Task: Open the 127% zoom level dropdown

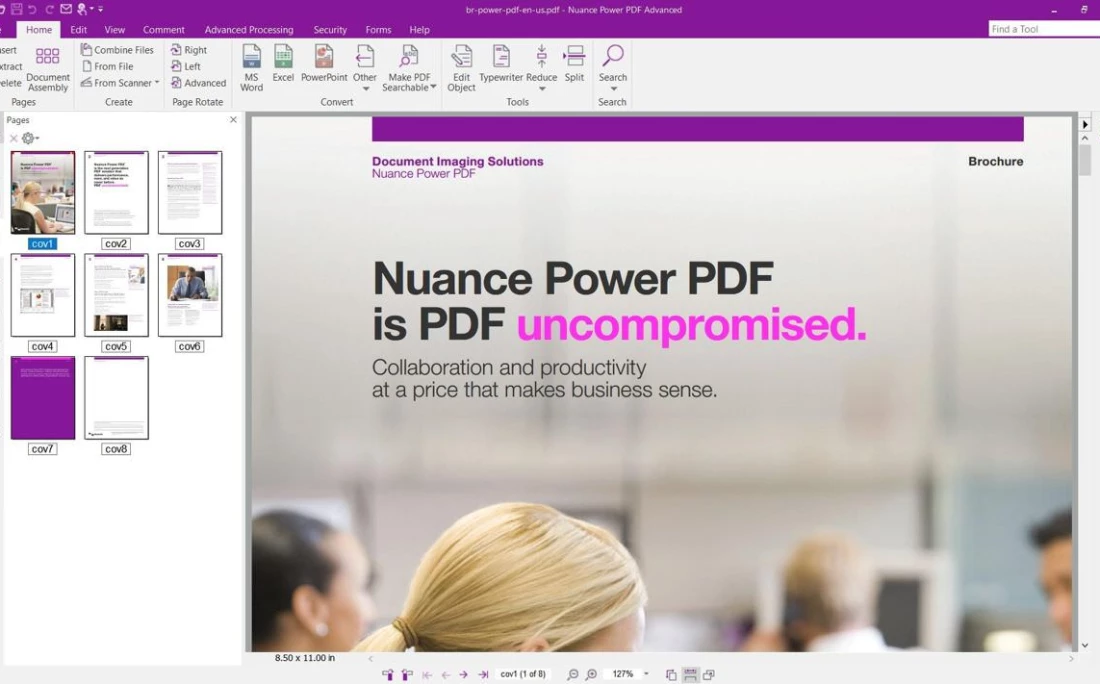Action: (x=646, y=675)
